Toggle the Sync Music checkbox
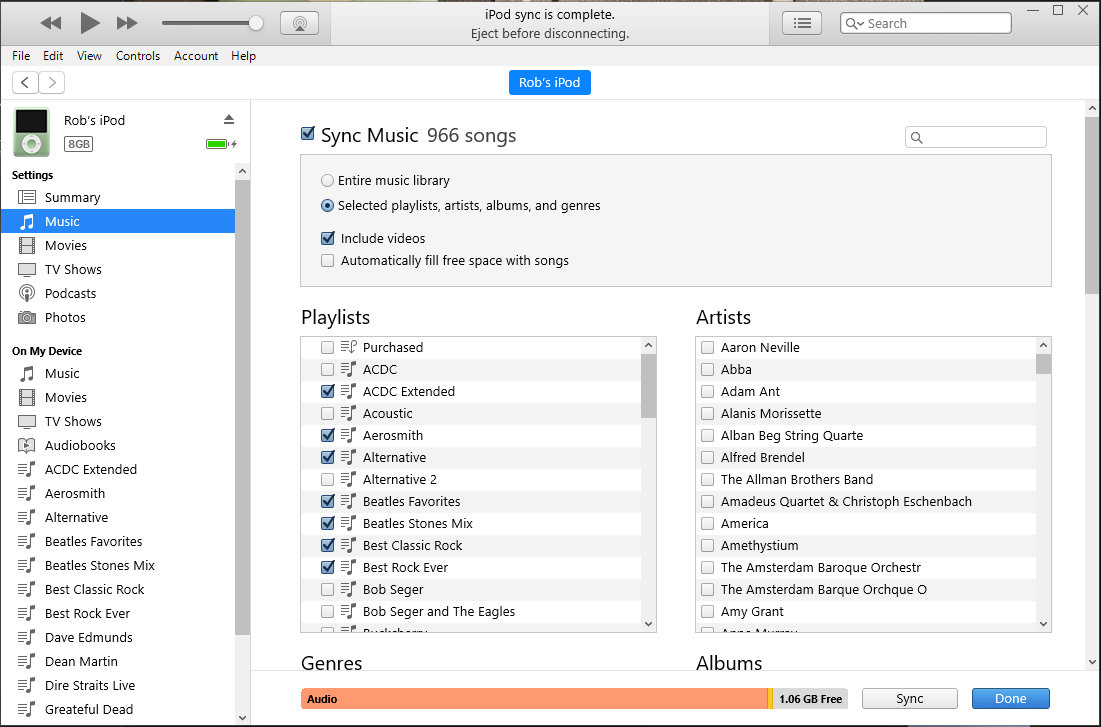1101x727 pixels. [x=308, y=133]
